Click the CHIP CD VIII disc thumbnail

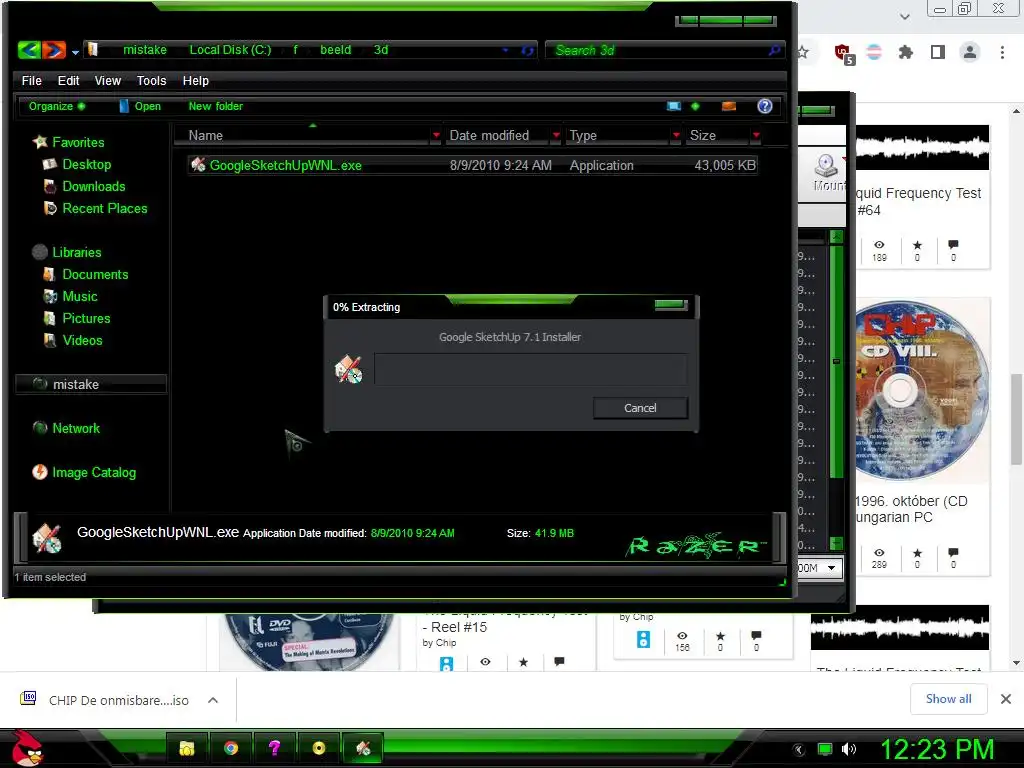point(921,390)
